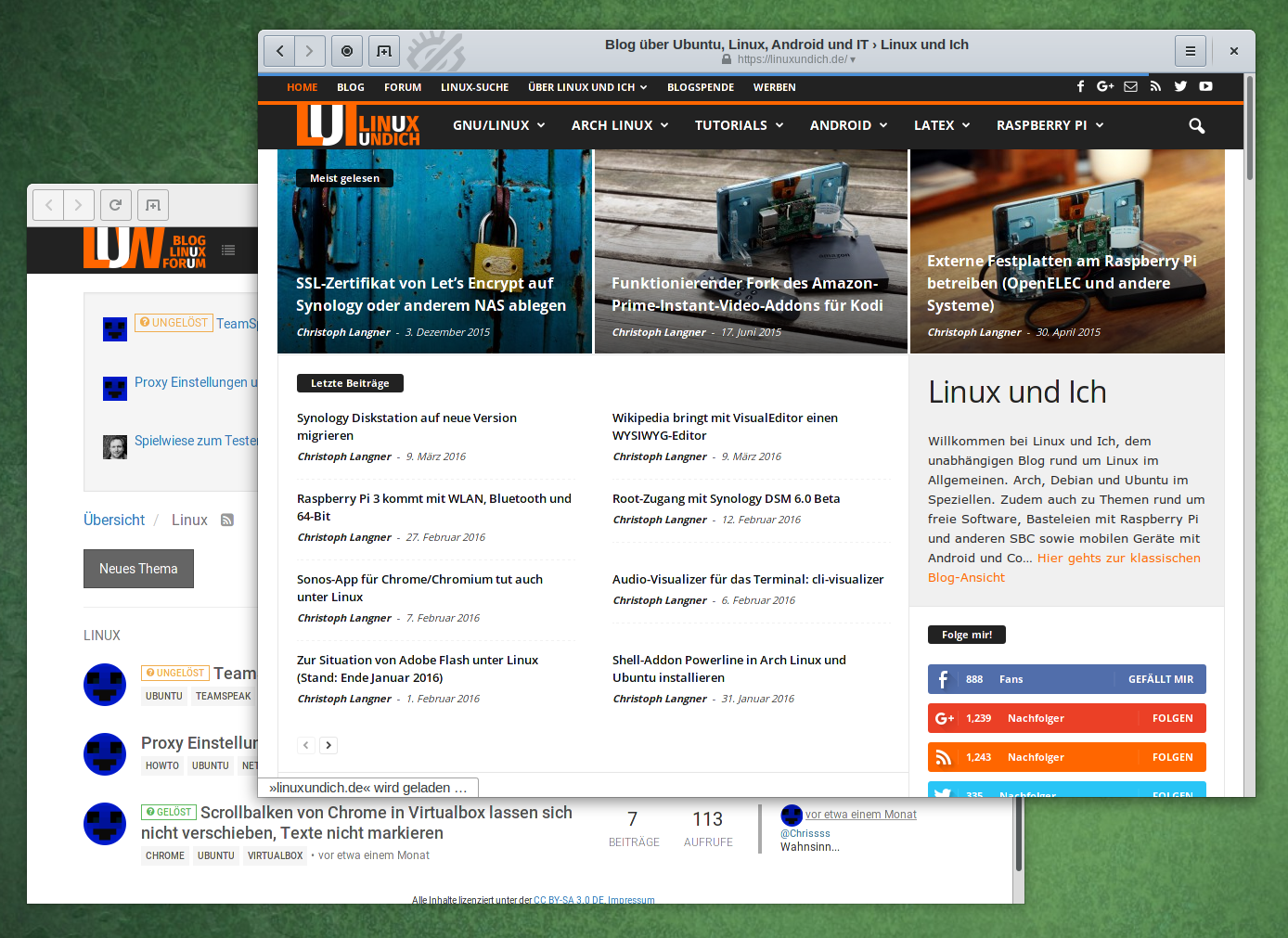Stop loading page in the front window

click(x=347, y=51)
